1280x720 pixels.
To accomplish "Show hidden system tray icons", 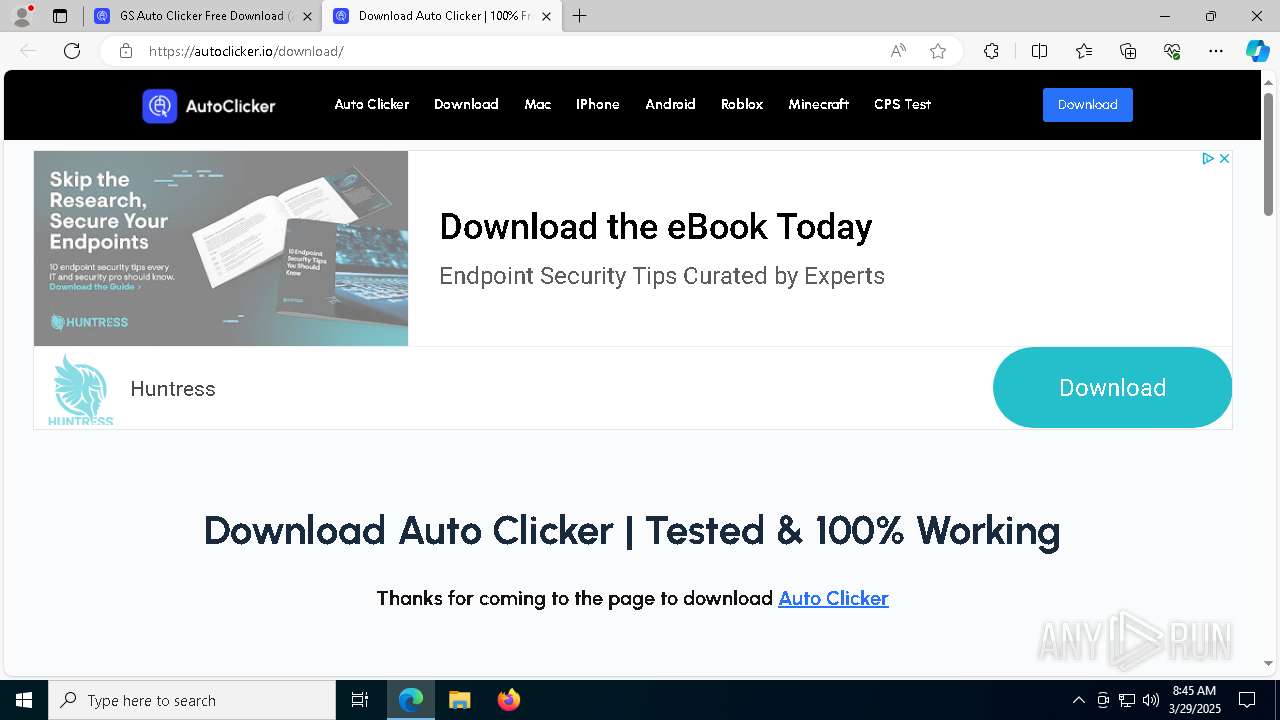I will [x=1078, y=700].
